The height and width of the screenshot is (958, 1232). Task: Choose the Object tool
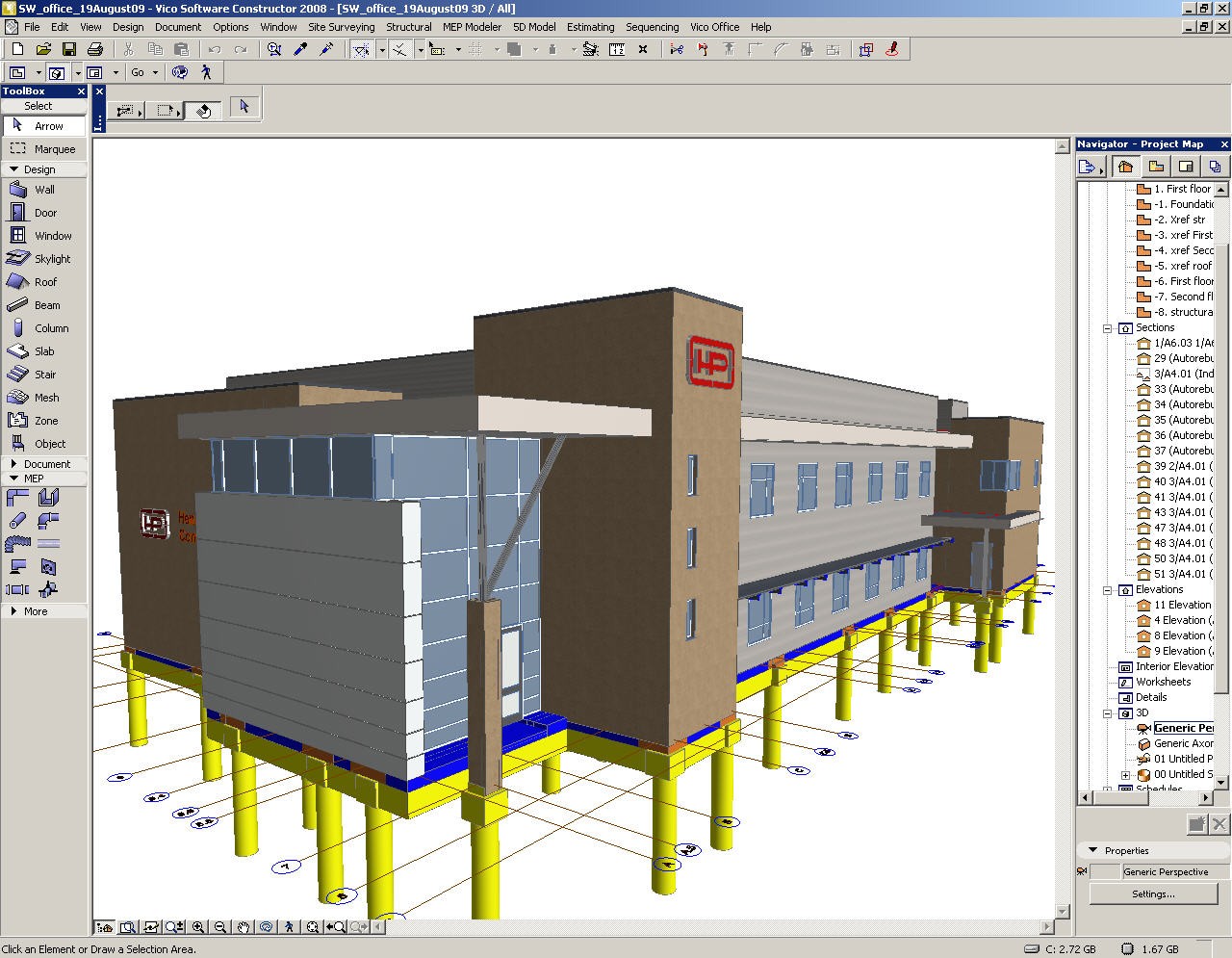(44, 444)
